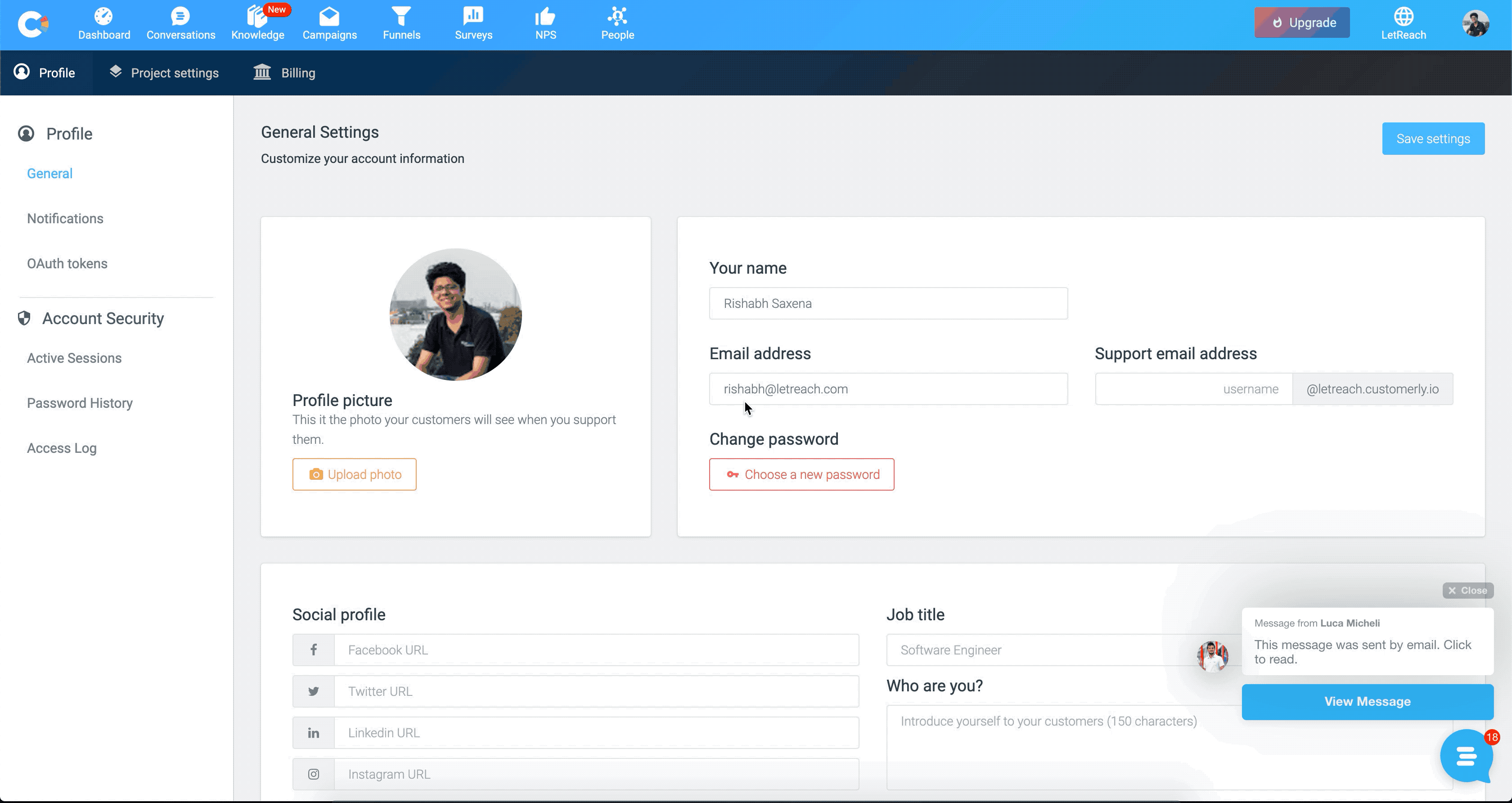Image resolution: width=1512 pixels, height=803 pixels.
Task: Click the Save settings button
Action: click(1433, 139)
